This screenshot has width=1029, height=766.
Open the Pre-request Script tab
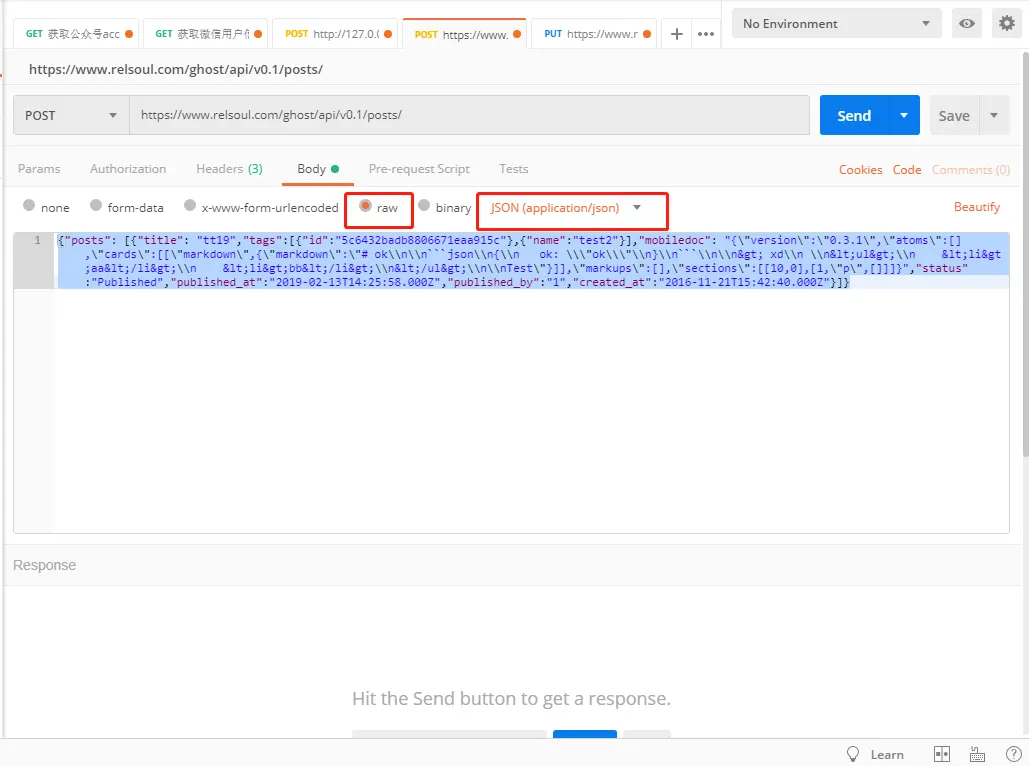(419, 169)
